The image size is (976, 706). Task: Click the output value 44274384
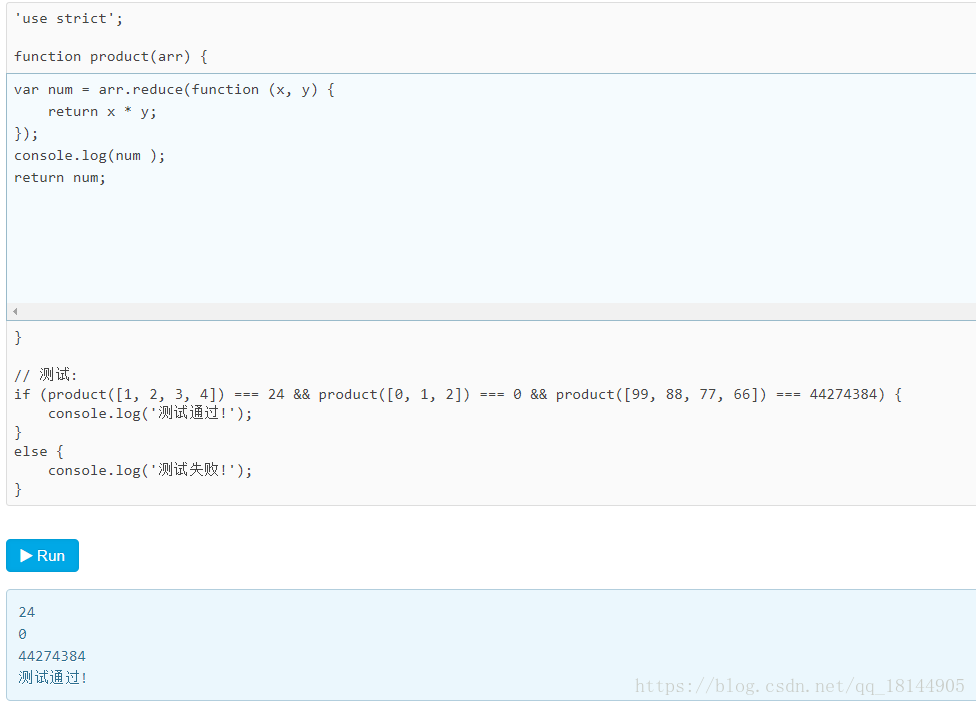tap(52, 656)
